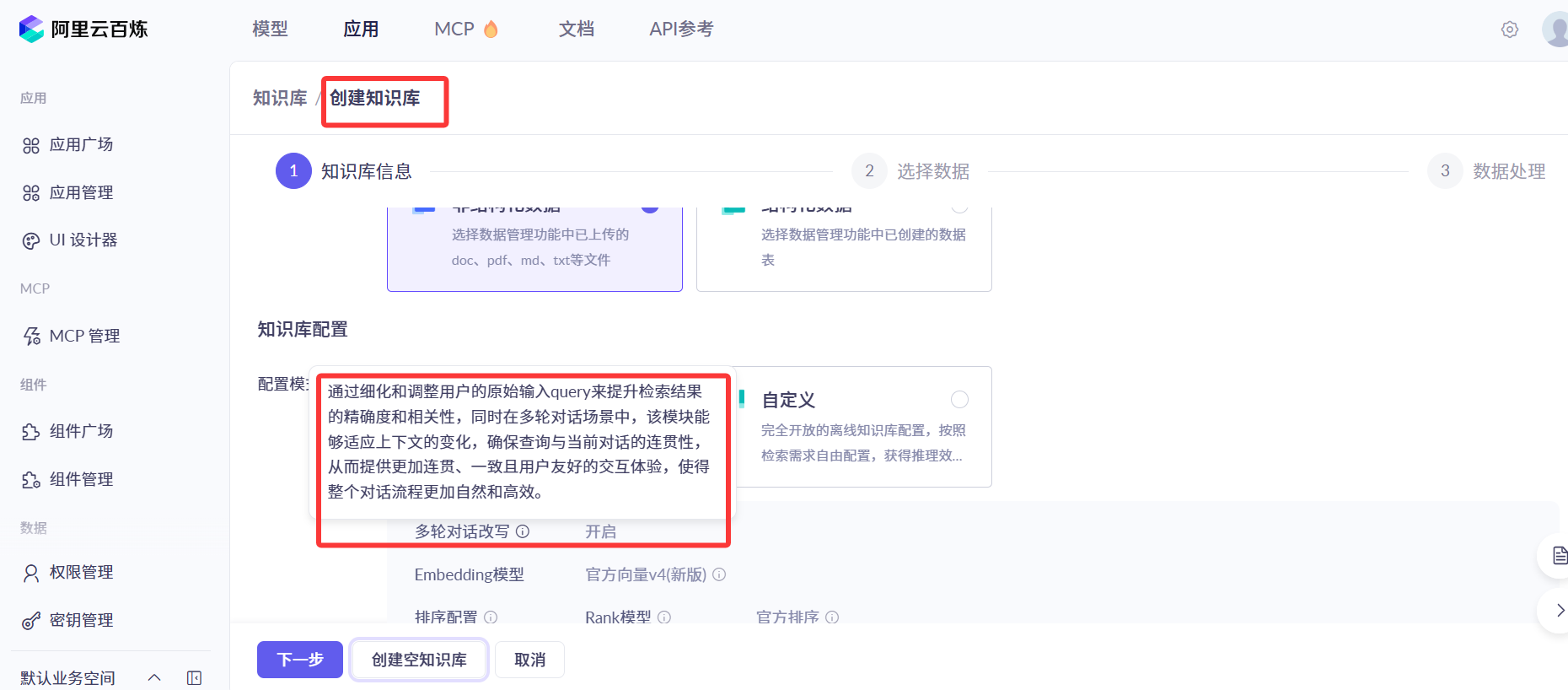Click info icon beside Rank模型
Image resolution: width=1568 pixels, height=690 pixels.
point(664,617)
